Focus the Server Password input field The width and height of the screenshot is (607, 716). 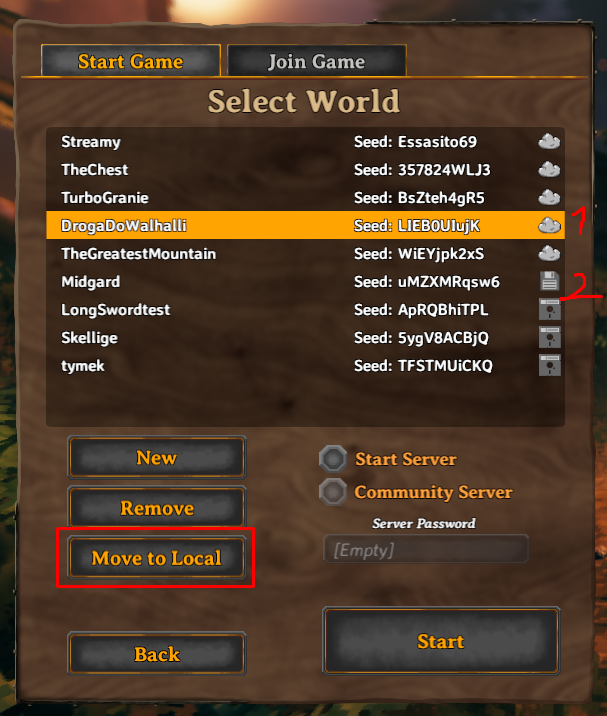pyautogui.click(x=425, y=549)
